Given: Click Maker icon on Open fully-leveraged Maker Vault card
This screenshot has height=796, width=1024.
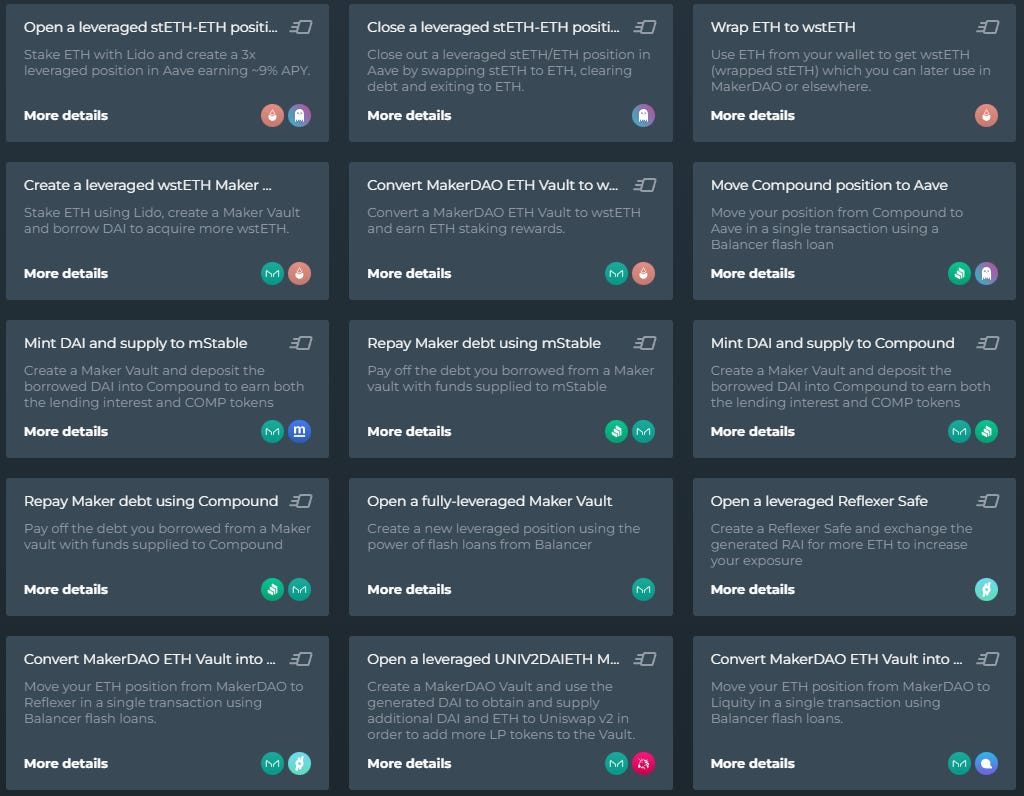Looking at the screenshot, I should (x=643, y=590).
